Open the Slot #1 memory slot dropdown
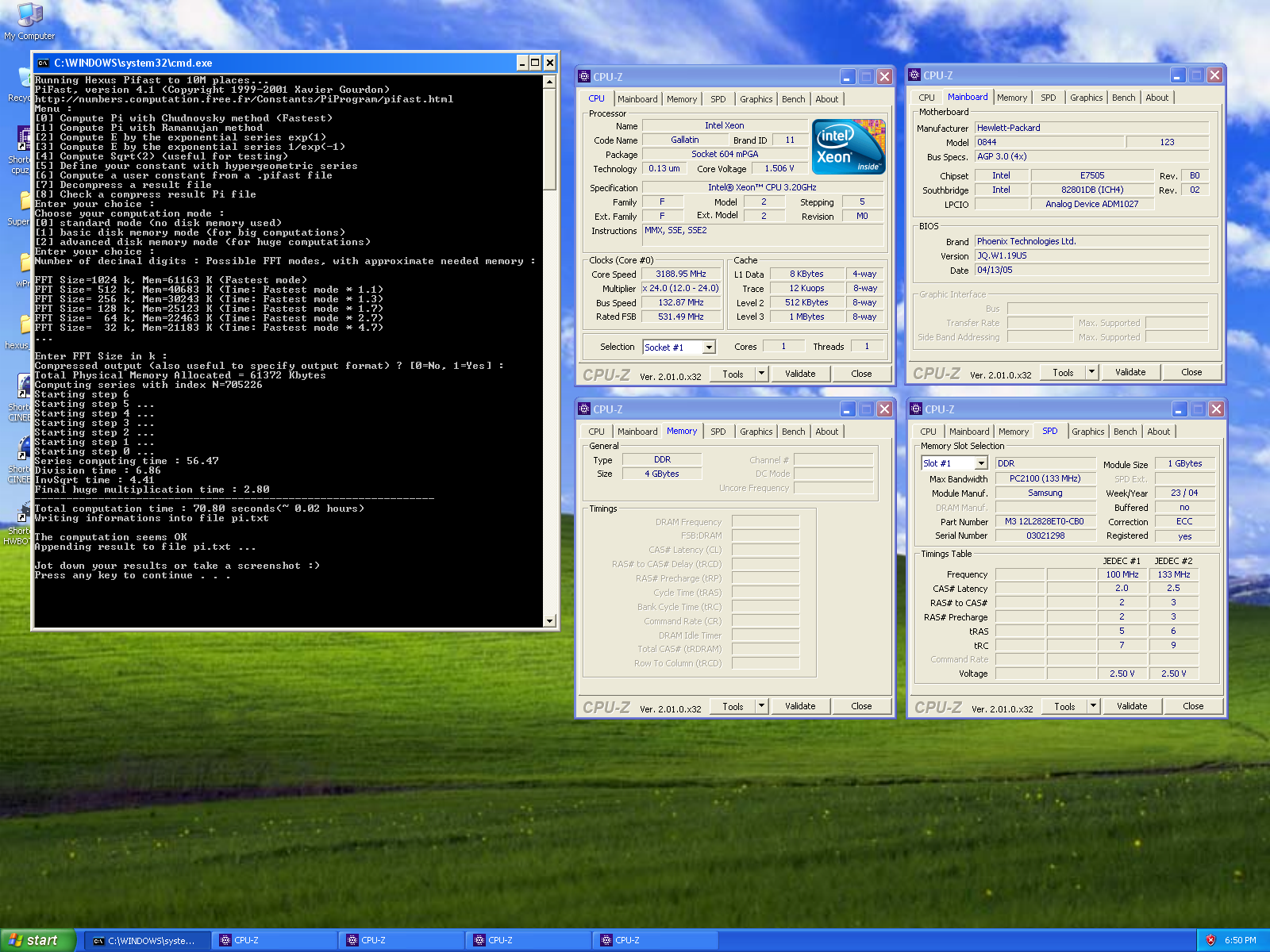1270x952 pixels. coord(981,463)
